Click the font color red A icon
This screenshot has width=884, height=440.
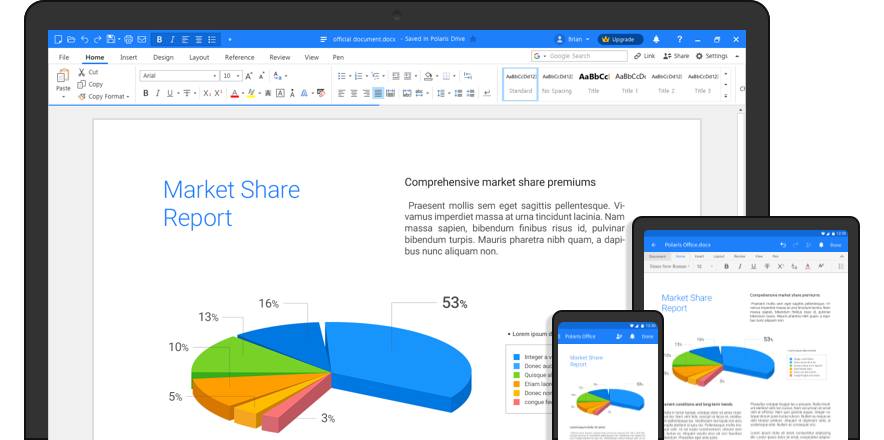tap(235, 93)
